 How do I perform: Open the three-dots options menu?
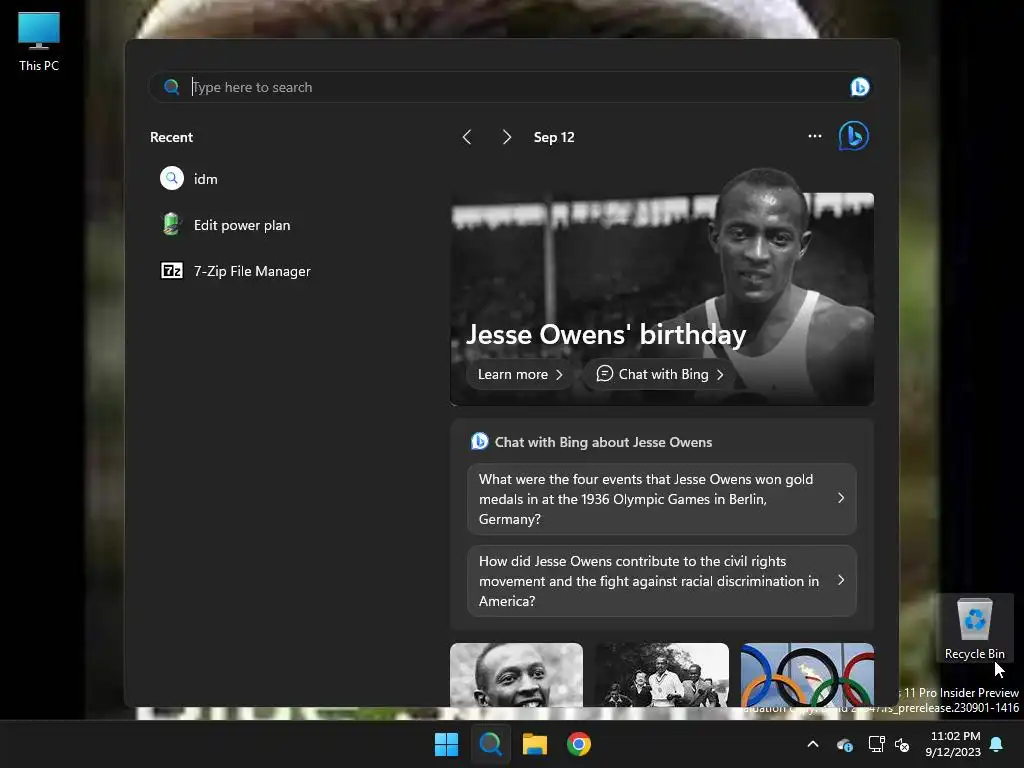click(814, 136)
